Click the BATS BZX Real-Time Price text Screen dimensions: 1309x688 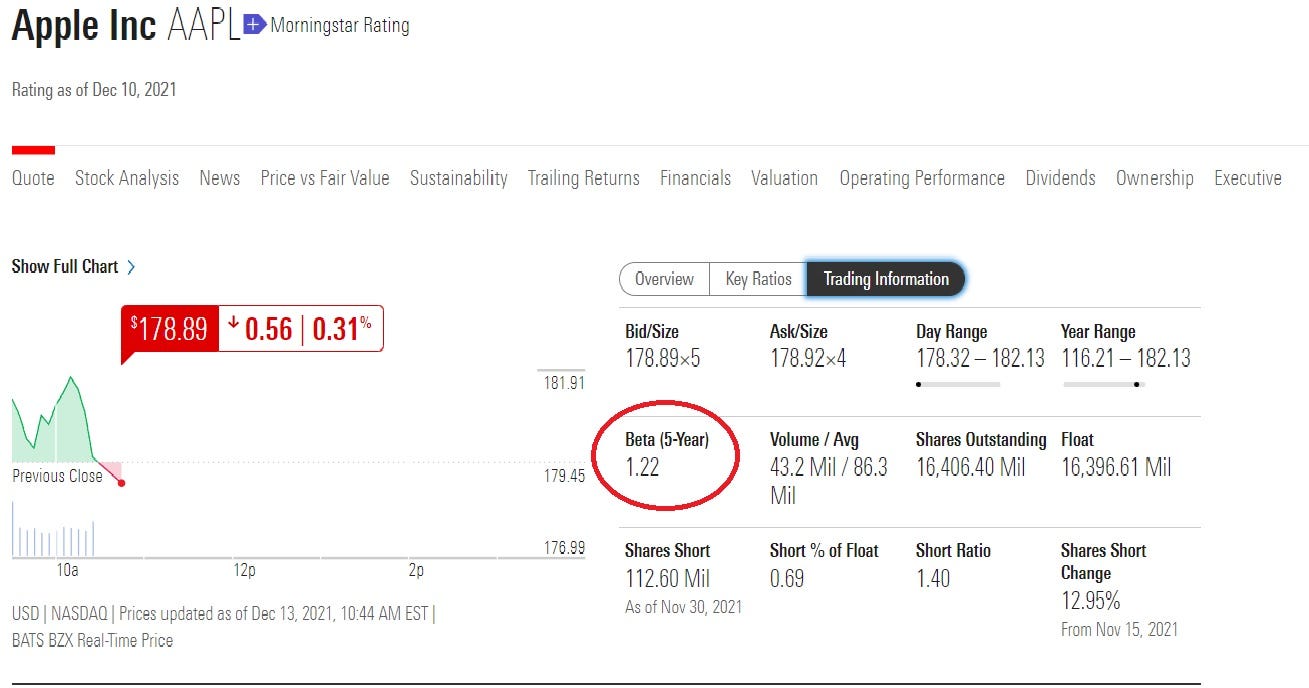coord(92,641)
